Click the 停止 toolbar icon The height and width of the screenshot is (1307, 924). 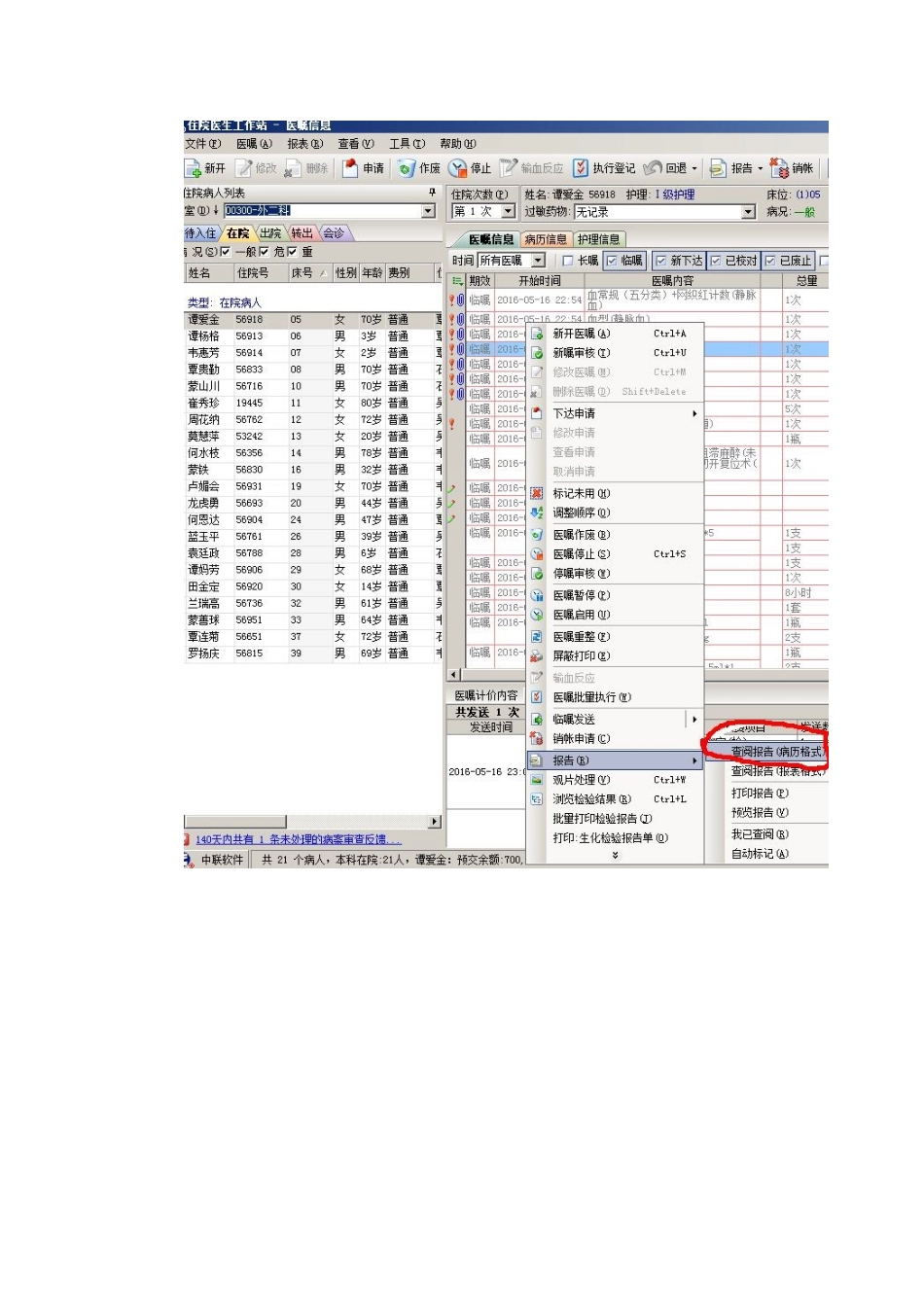click(x=458, y=168)
